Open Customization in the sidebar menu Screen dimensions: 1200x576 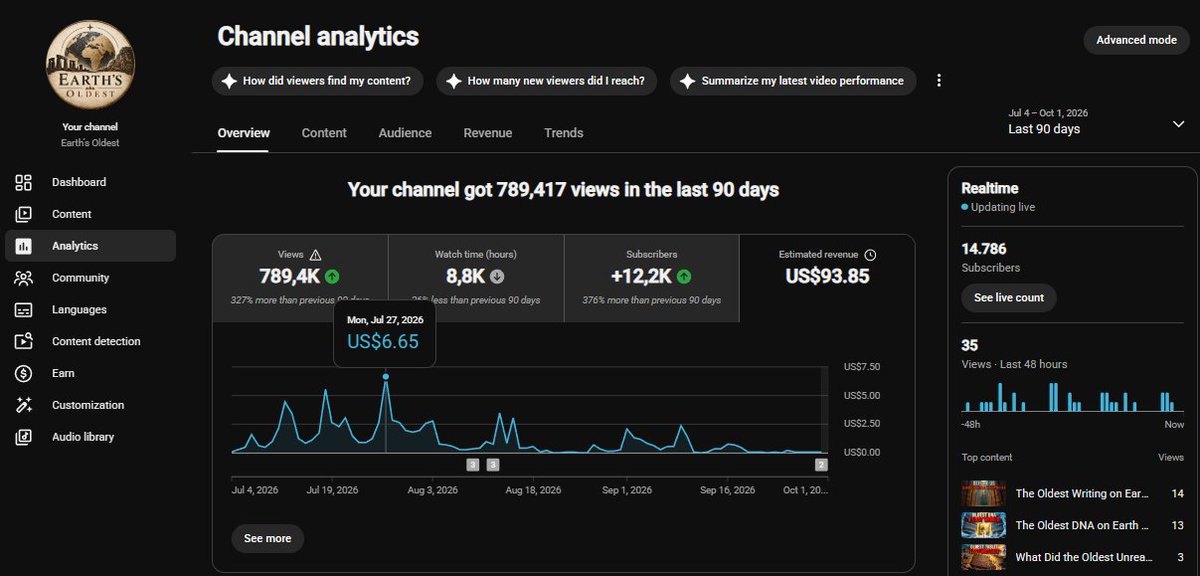[90, 405]
